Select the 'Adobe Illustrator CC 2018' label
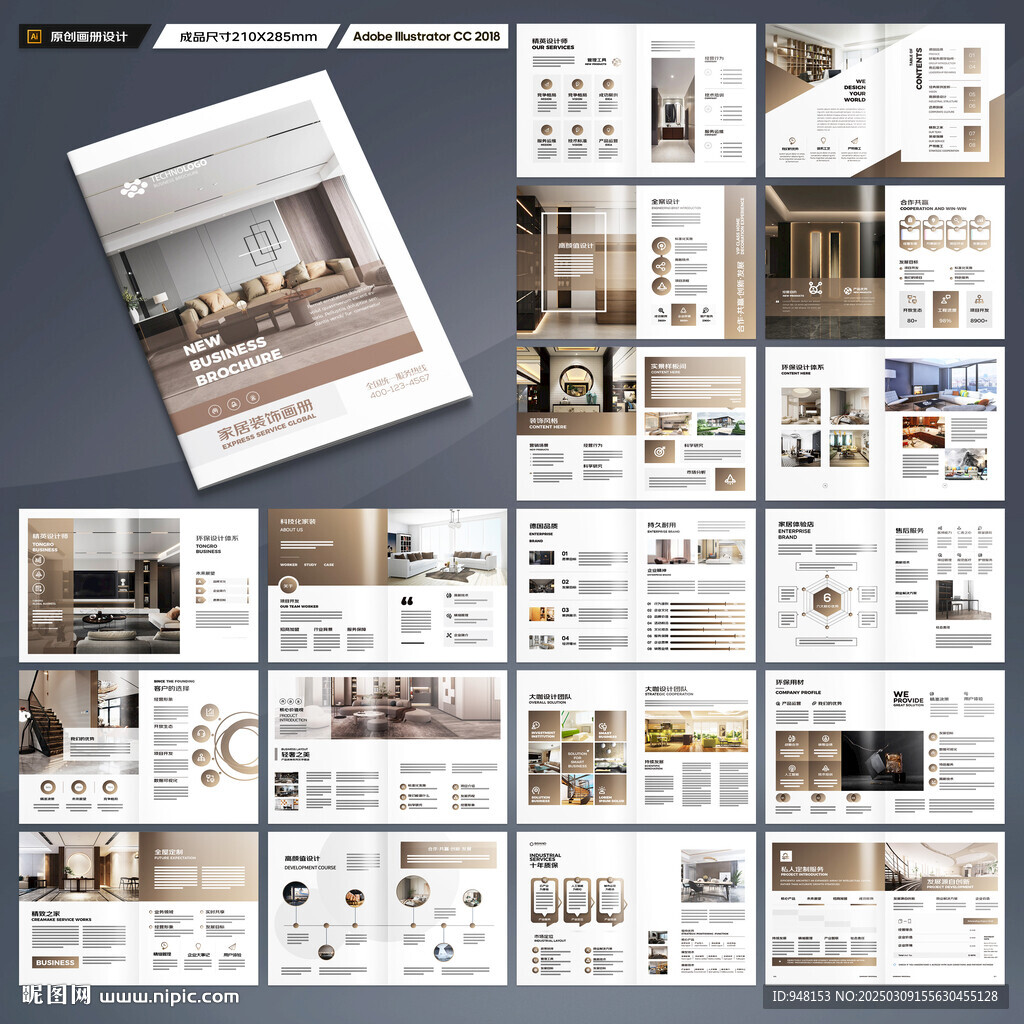 point(426,37)
